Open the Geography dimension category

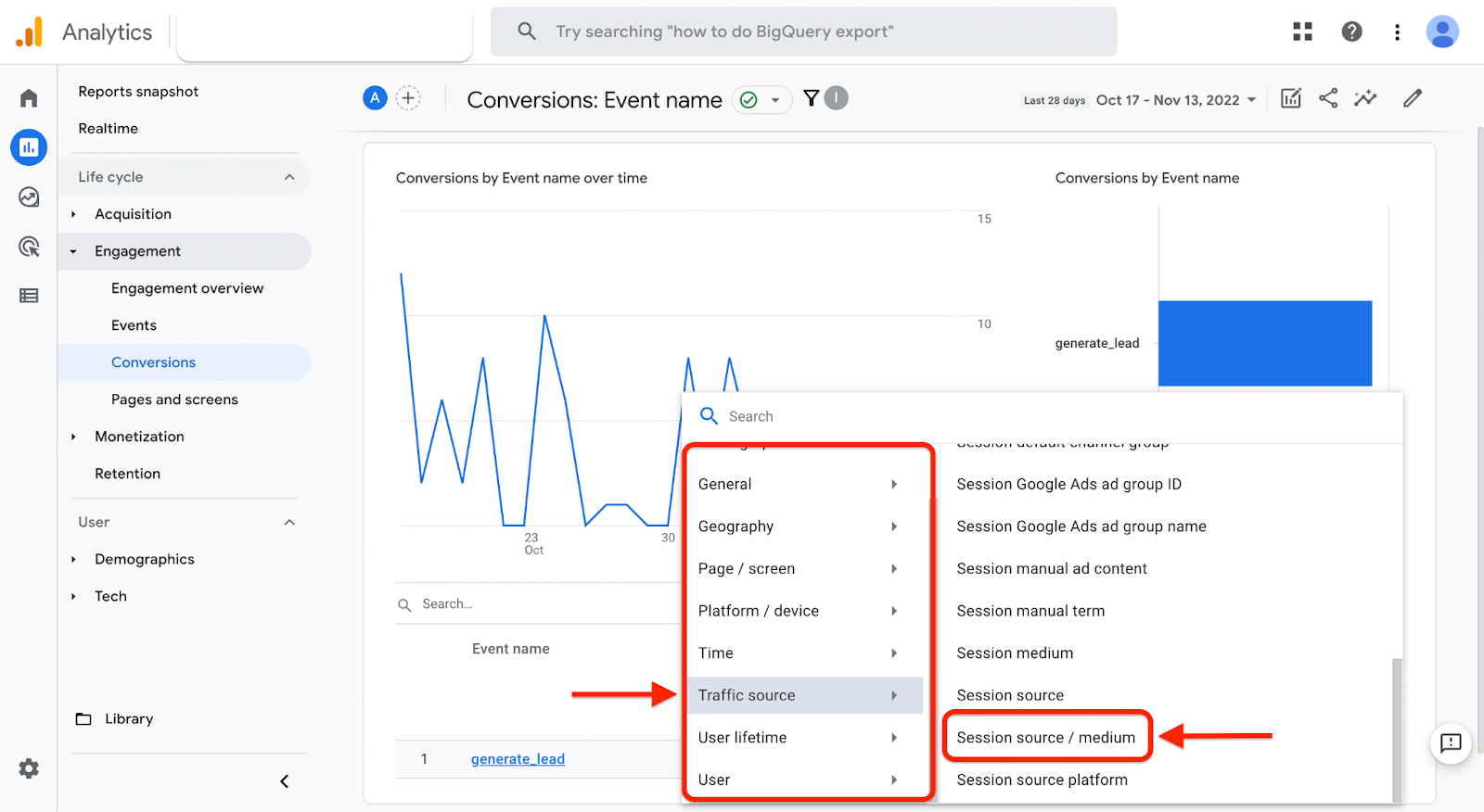point(804,527)
